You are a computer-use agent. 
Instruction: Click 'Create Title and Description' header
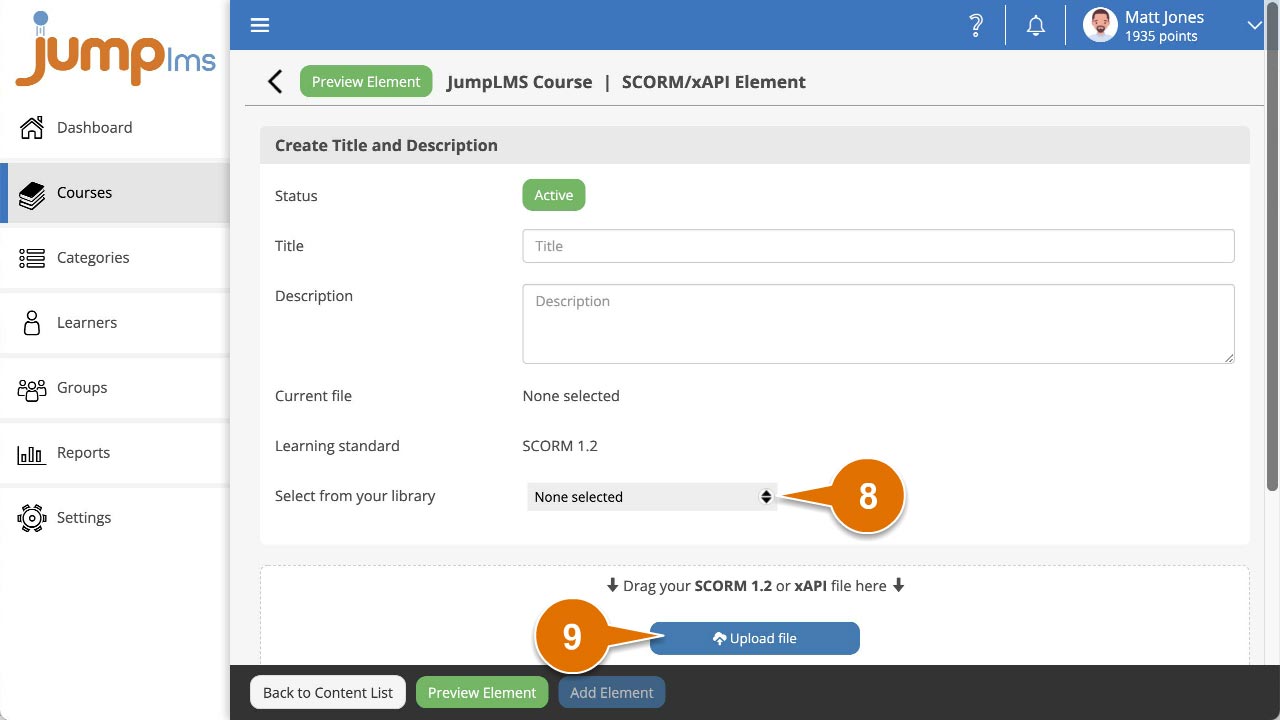pos(386,145)
